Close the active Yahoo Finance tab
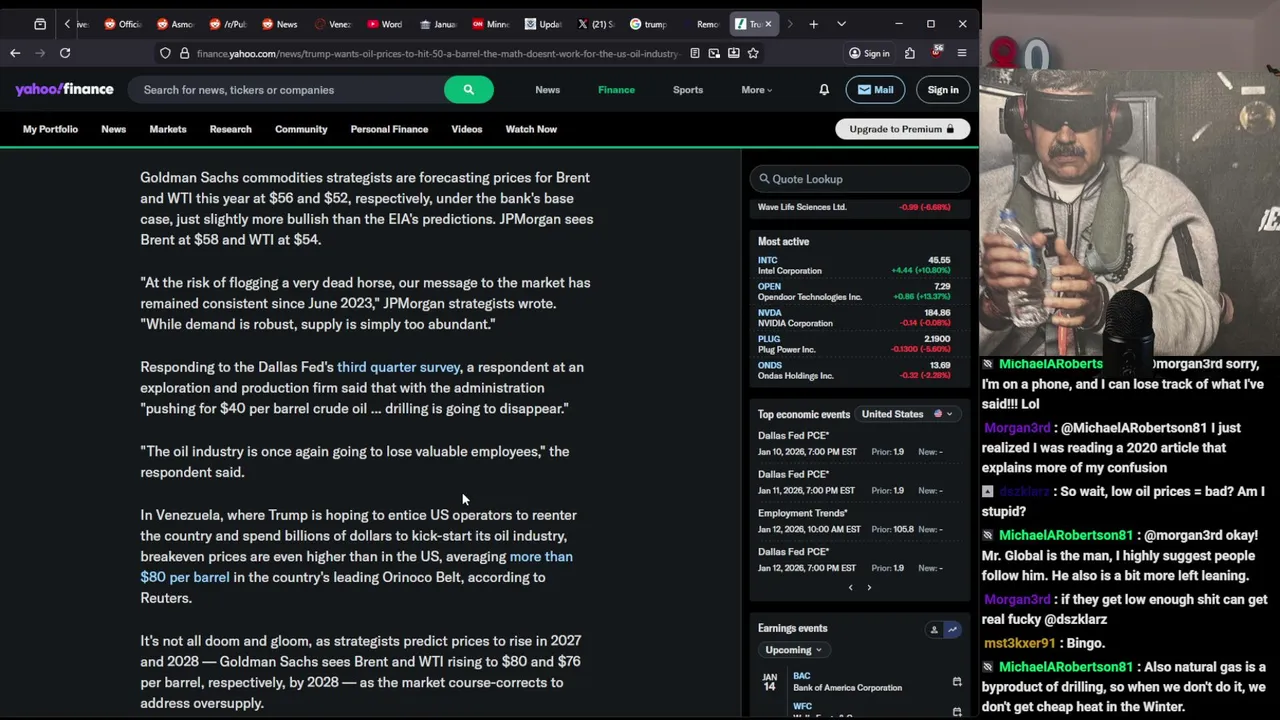The width and height of the screenshot is (1280, 720). (768, 24)
